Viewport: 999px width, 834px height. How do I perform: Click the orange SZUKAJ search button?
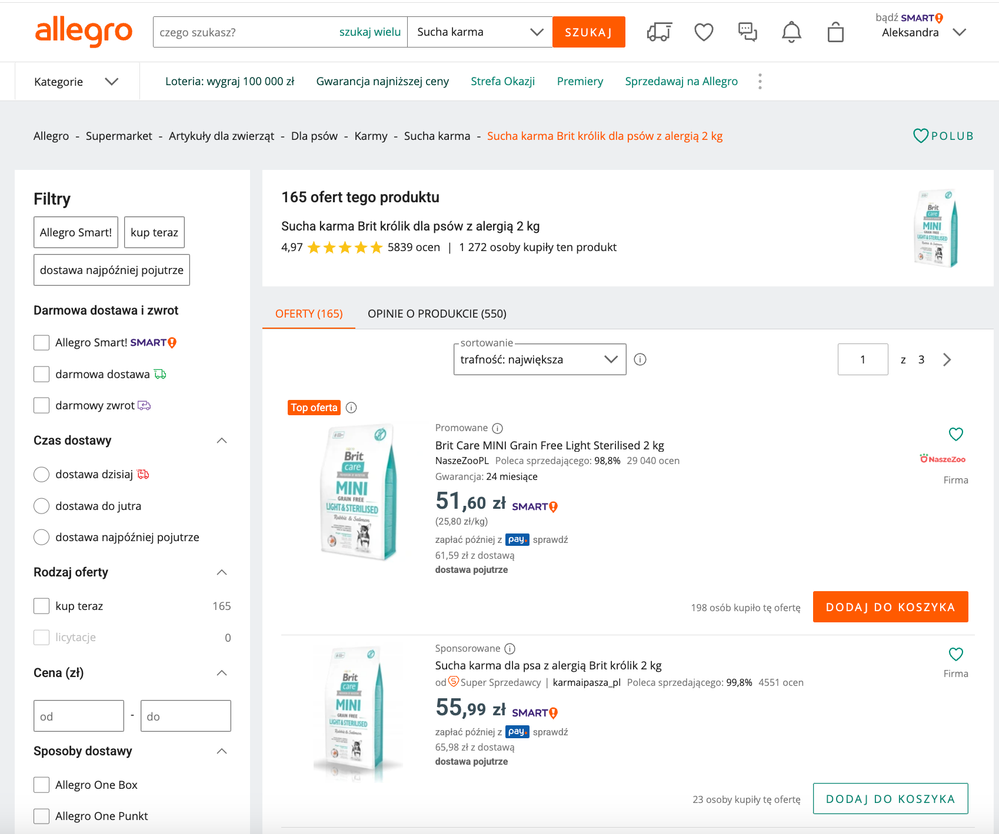coord(588,32)
